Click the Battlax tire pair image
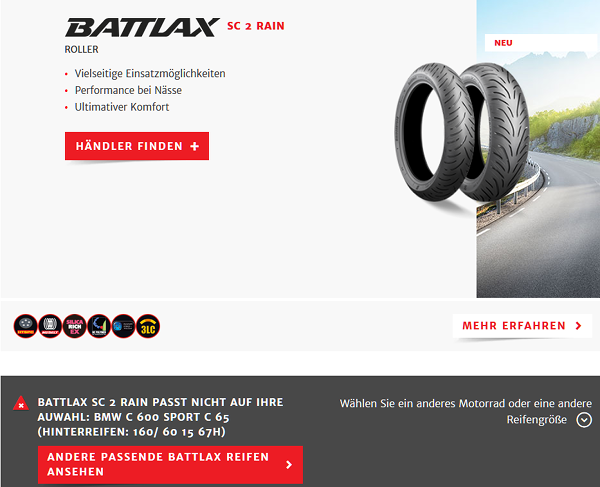The height and width of the screenshot is (487, 600). point(462,132)
